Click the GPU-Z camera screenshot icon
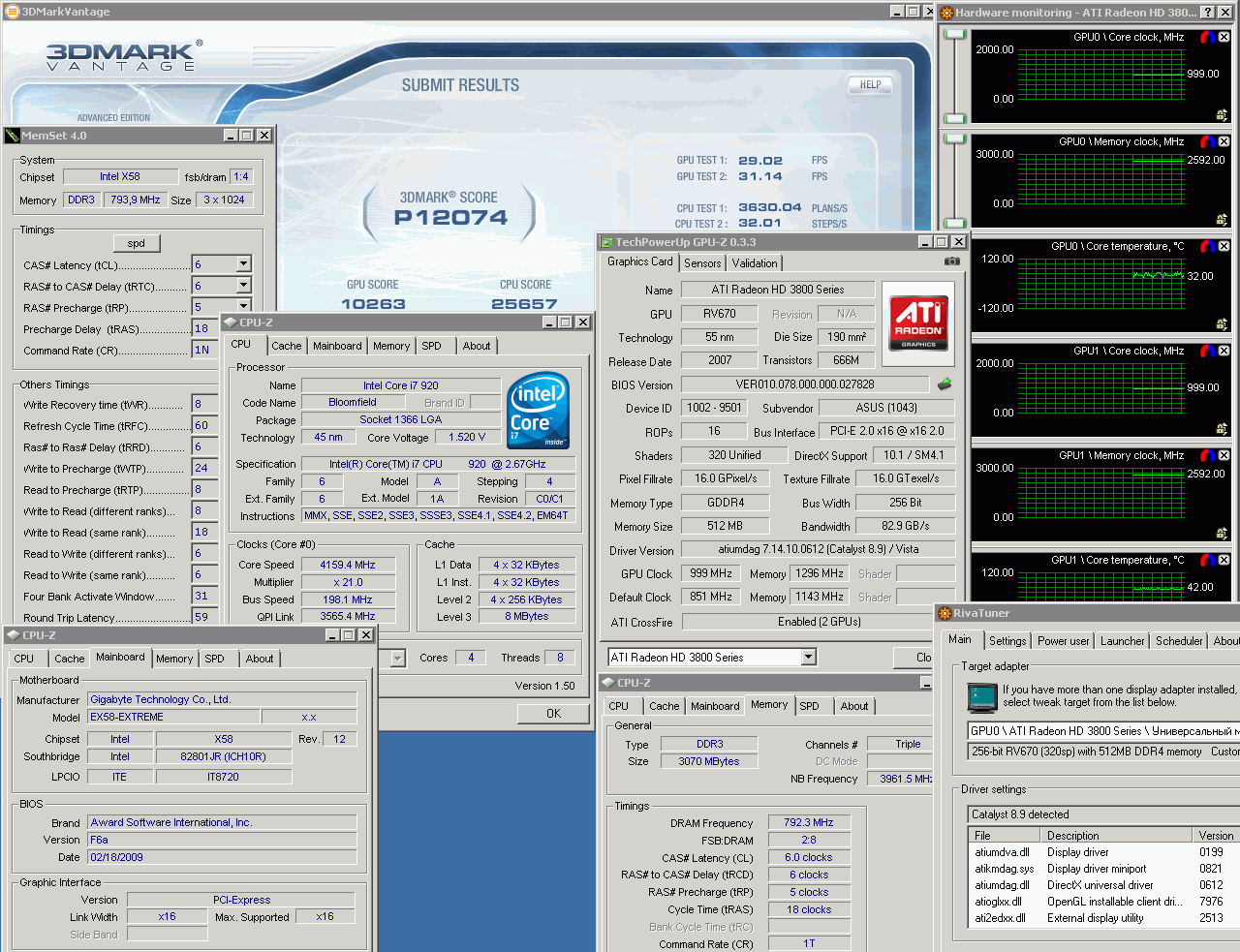 (x=952, y=261)
